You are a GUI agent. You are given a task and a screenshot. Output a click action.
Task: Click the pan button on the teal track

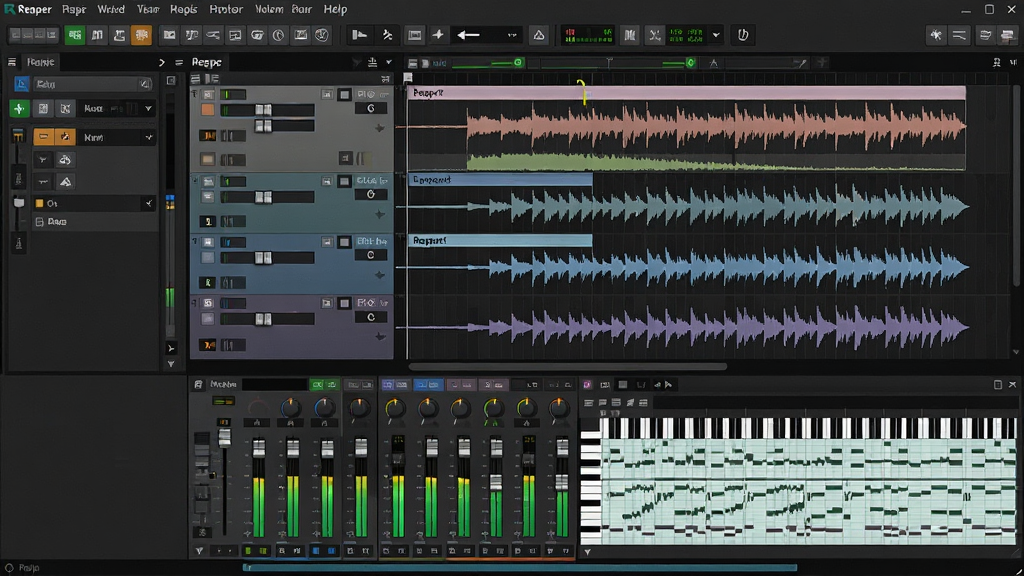[x=370, y=195]
